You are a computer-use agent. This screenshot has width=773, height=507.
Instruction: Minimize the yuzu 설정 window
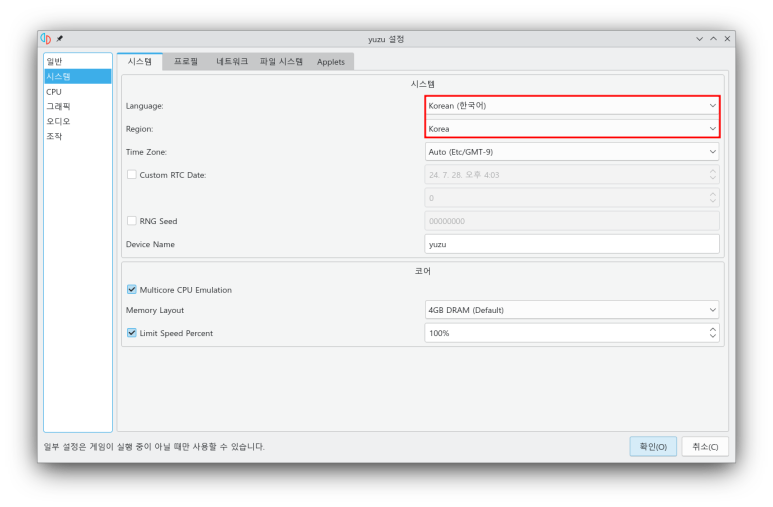700,39
